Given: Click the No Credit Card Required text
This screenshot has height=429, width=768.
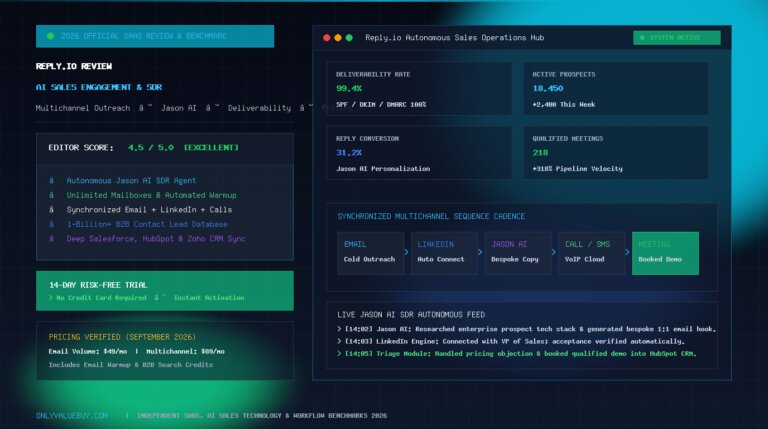Looking at the screenshot, I should coord(101,298).
